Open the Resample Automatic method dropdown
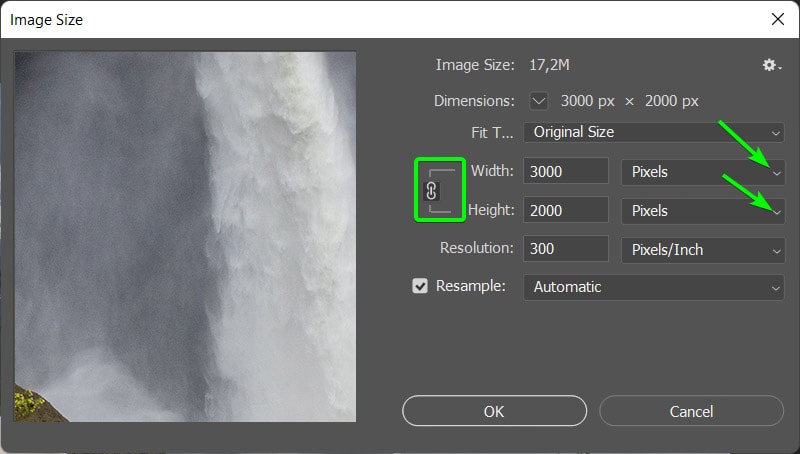 (x=653, y=287)
